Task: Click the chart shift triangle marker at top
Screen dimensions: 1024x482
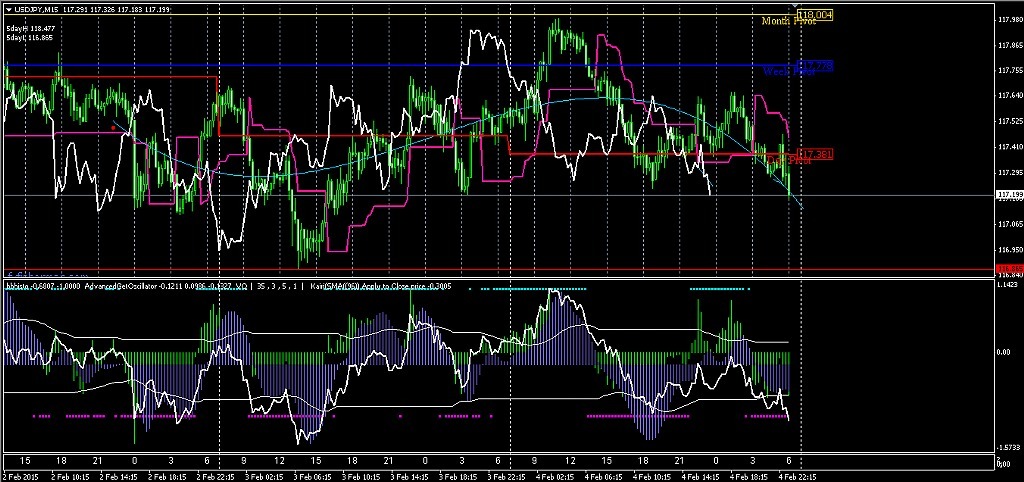Action: (794, 7)
